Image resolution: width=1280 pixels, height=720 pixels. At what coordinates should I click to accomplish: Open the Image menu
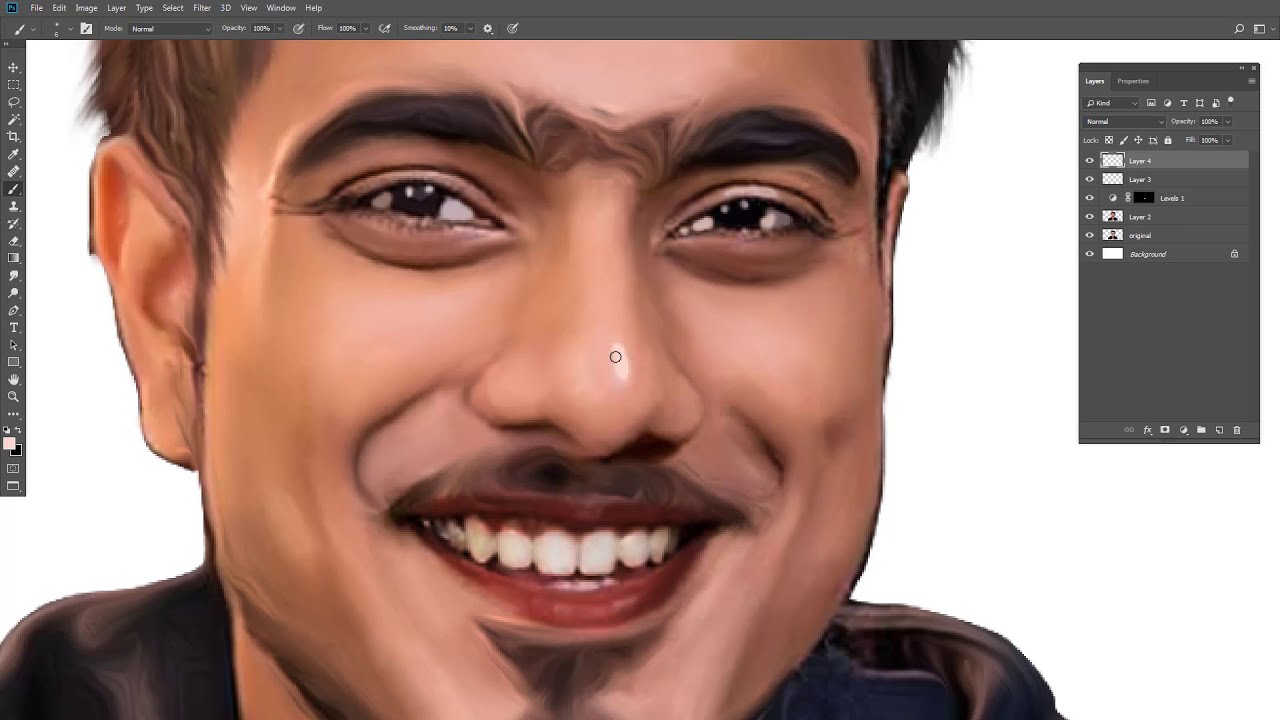[87, 8]
